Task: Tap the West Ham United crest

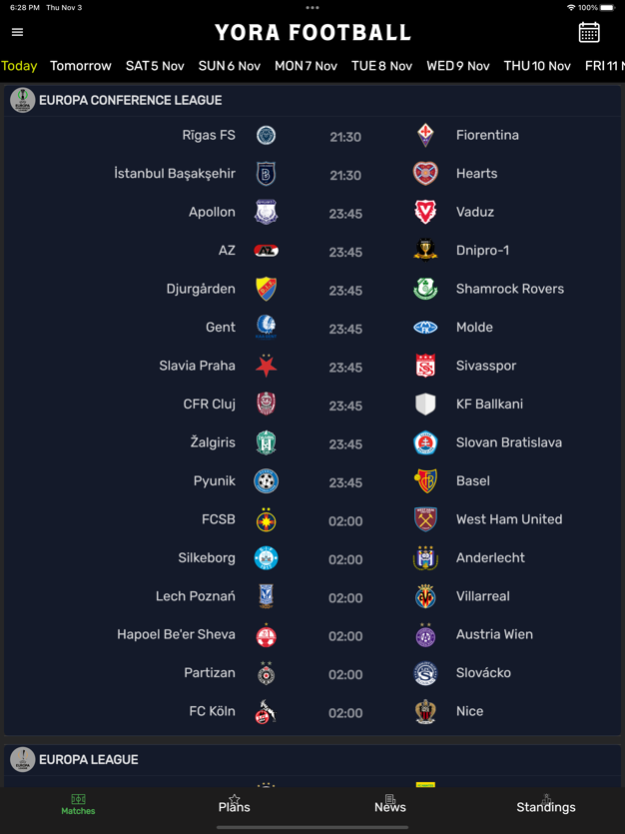Action: coord(426,520)
